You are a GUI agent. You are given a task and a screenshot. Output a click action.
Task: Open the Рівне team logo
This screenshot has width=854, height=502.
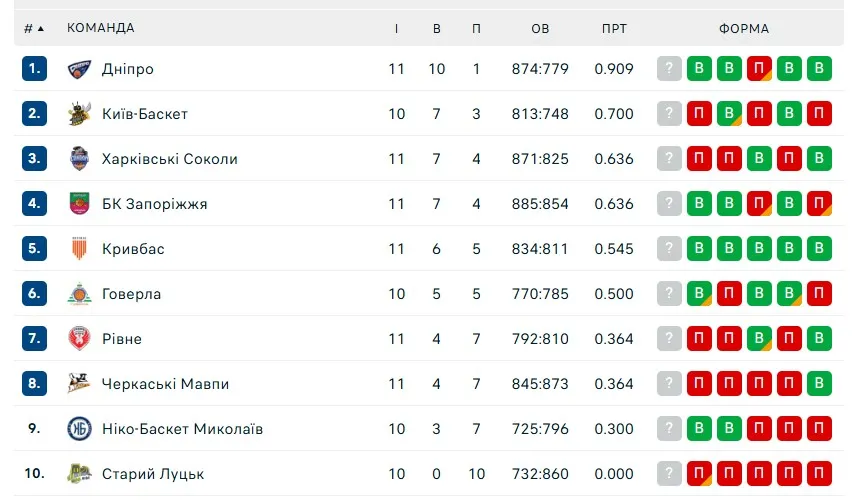(x=79, y=339)
